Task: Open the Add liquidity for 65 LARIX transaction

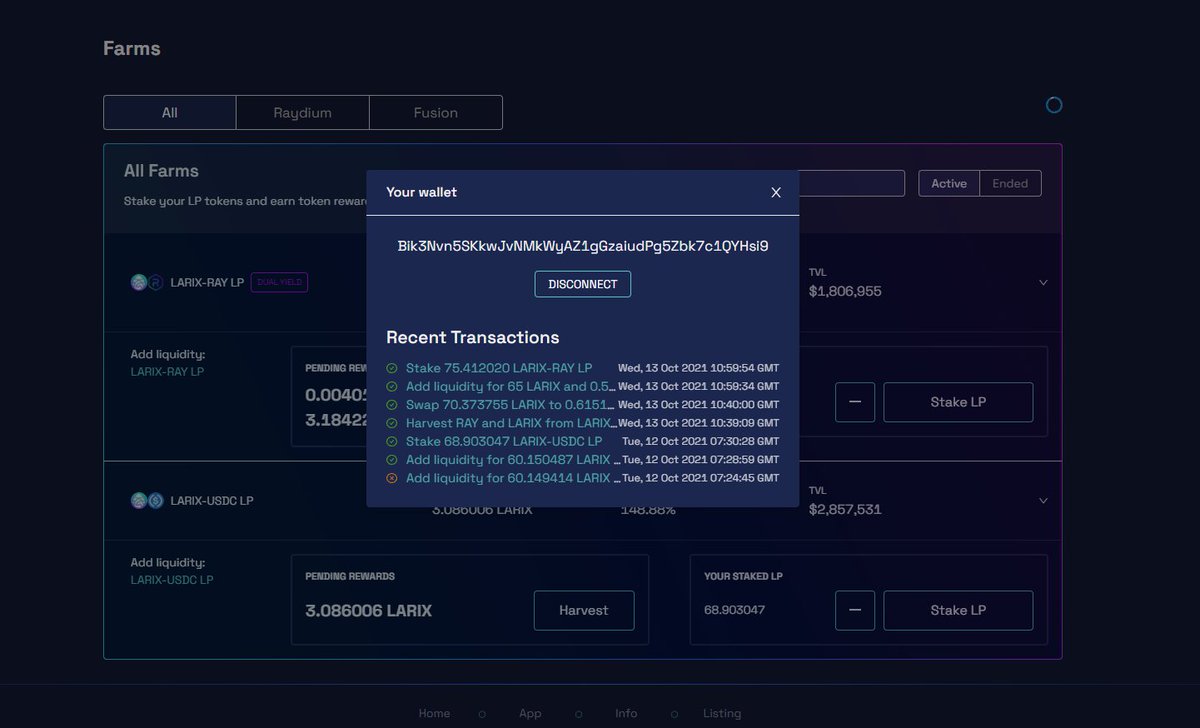Action: [512, 386]
